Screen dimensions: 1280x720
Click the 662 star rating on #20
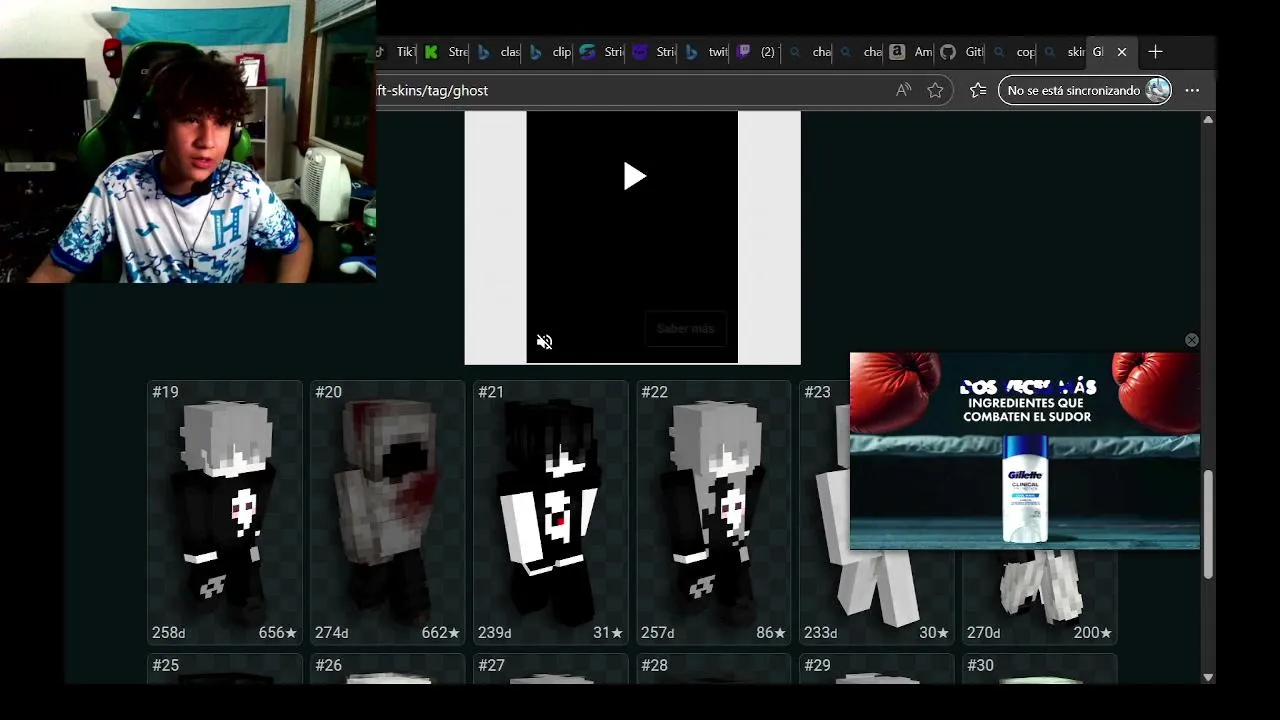coord(440,633)
